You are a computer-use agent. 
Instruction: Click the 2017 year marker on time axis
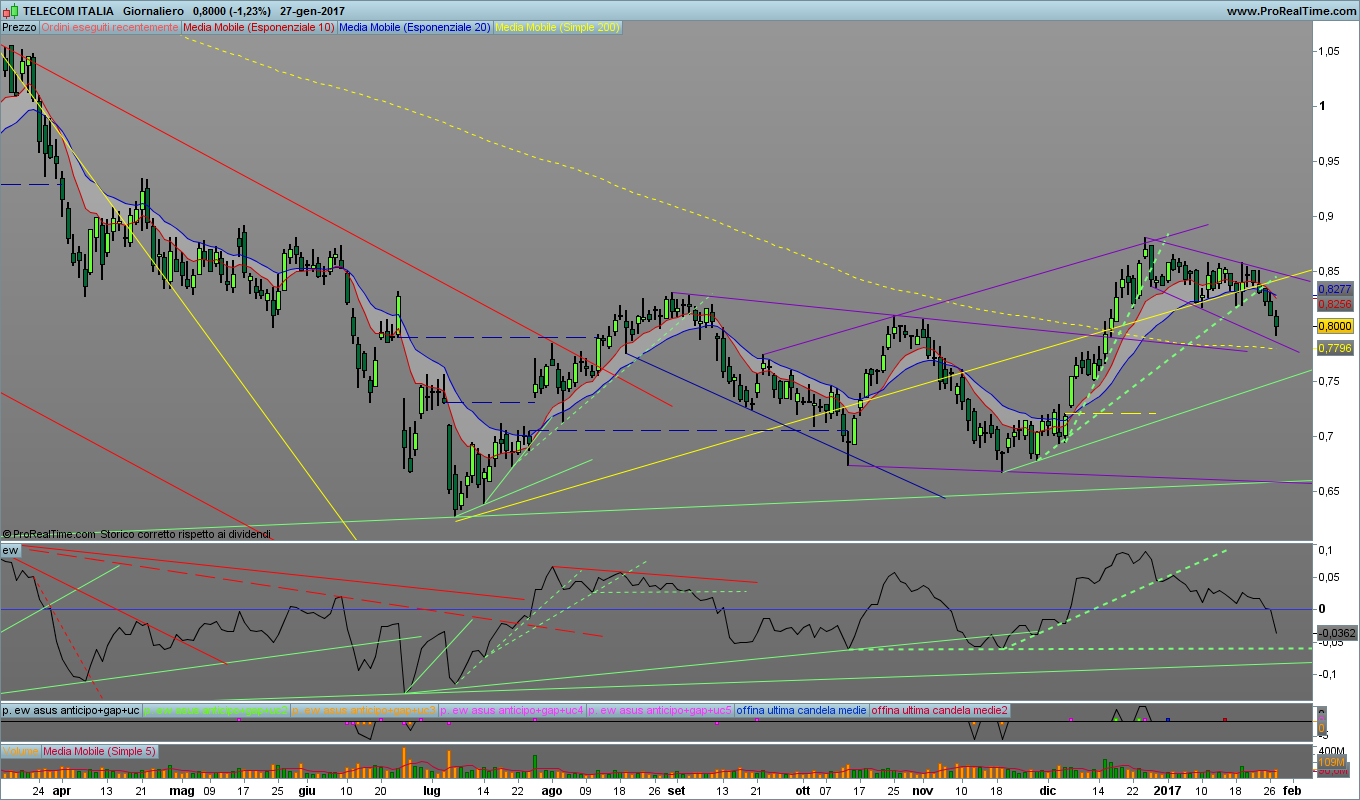tap(1168, 790)
